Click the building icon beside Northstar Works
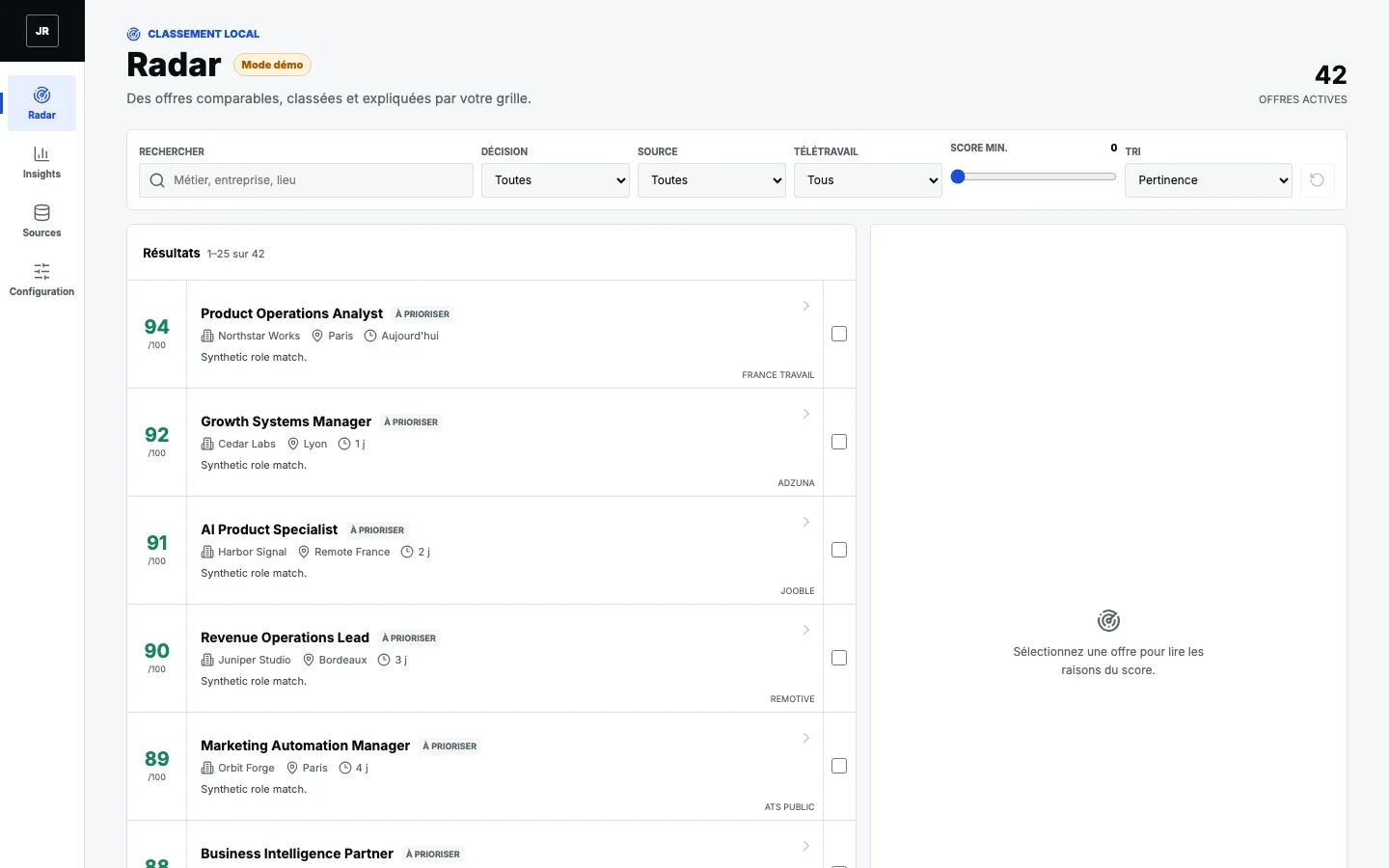This screenshot has height=868, width=1389. click(207, 336)
